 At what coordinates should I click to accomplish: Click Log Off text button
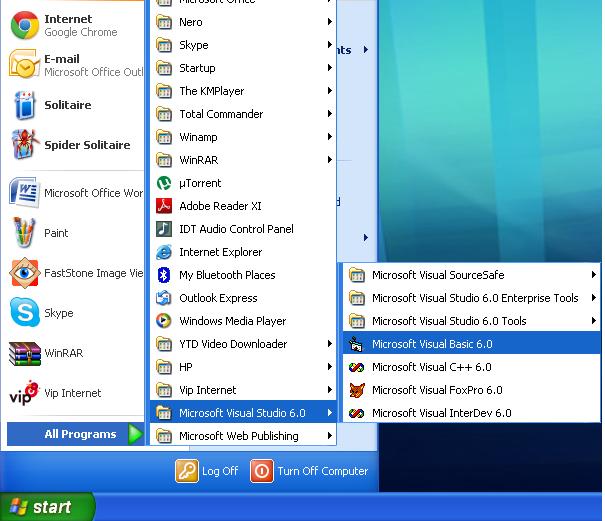click(x=220, y=471)
